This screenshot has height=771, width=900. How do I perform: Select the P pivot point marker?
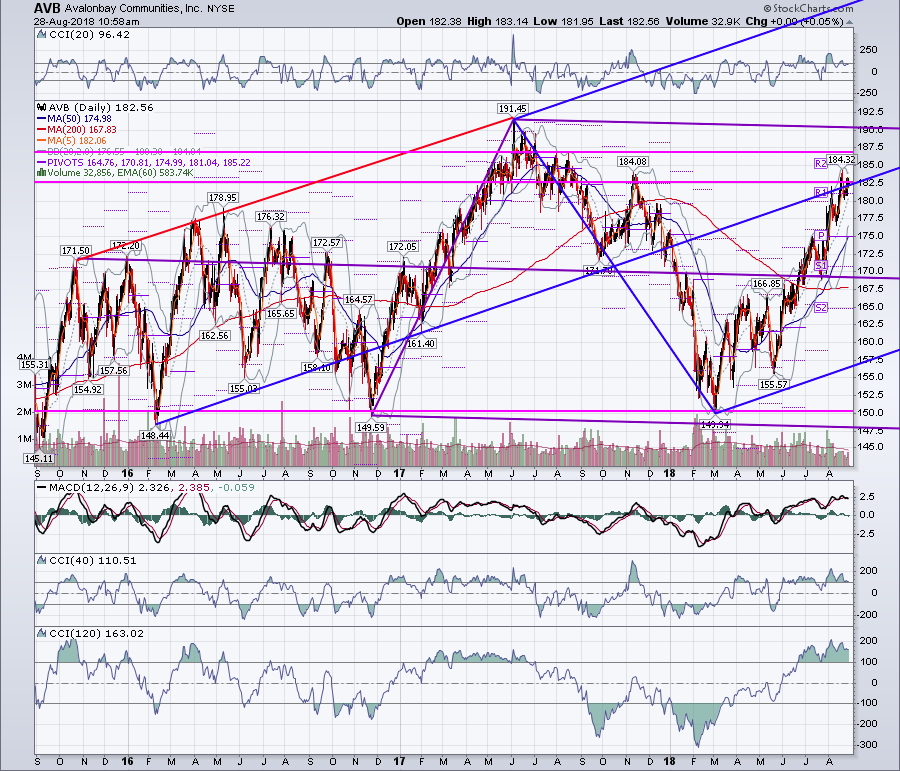pyautogui.click(x=821, y=235)
